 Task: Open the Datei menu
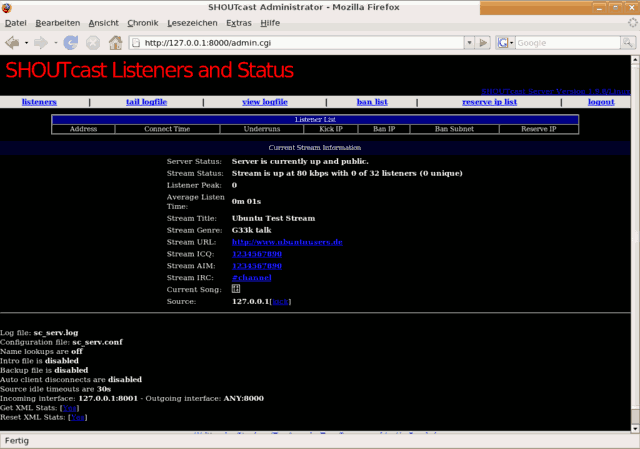tap(16, 23)
